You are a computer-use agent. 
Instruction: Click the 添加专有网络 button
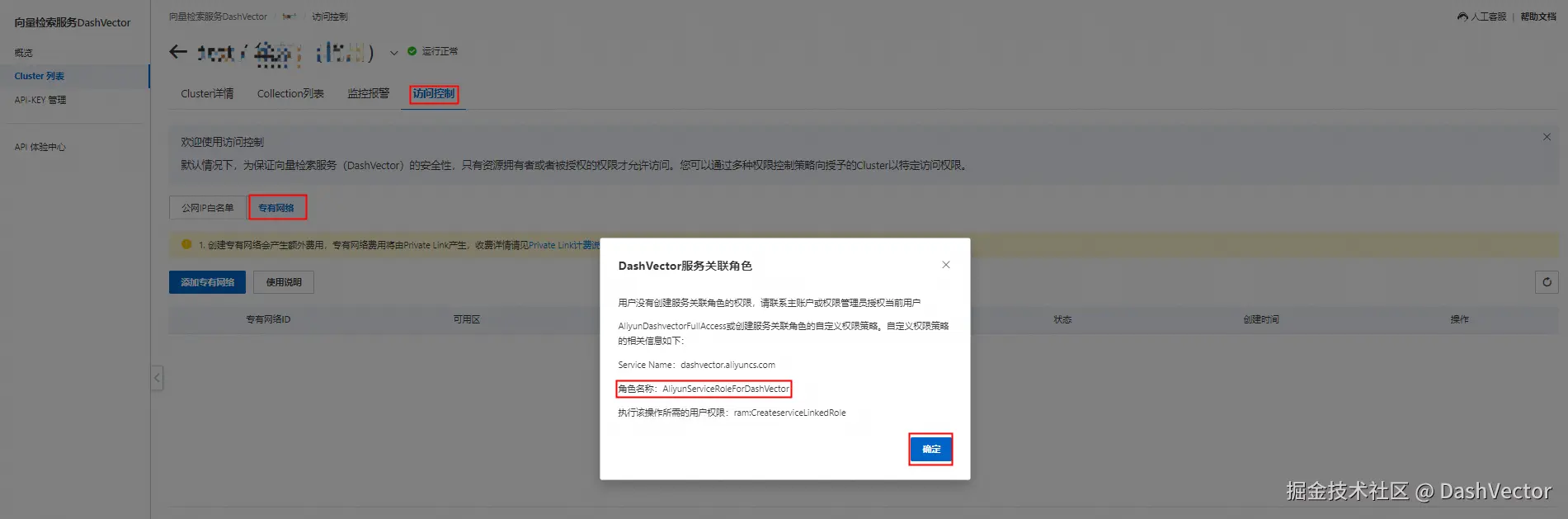pyautogui.click(x=208, y=282)
